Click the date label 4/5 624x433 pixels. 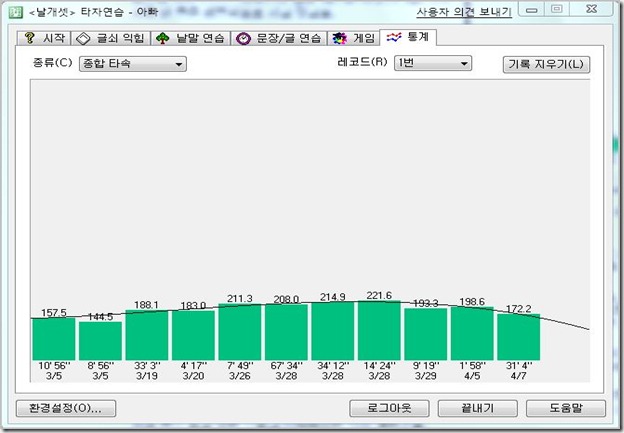point(472,376)
